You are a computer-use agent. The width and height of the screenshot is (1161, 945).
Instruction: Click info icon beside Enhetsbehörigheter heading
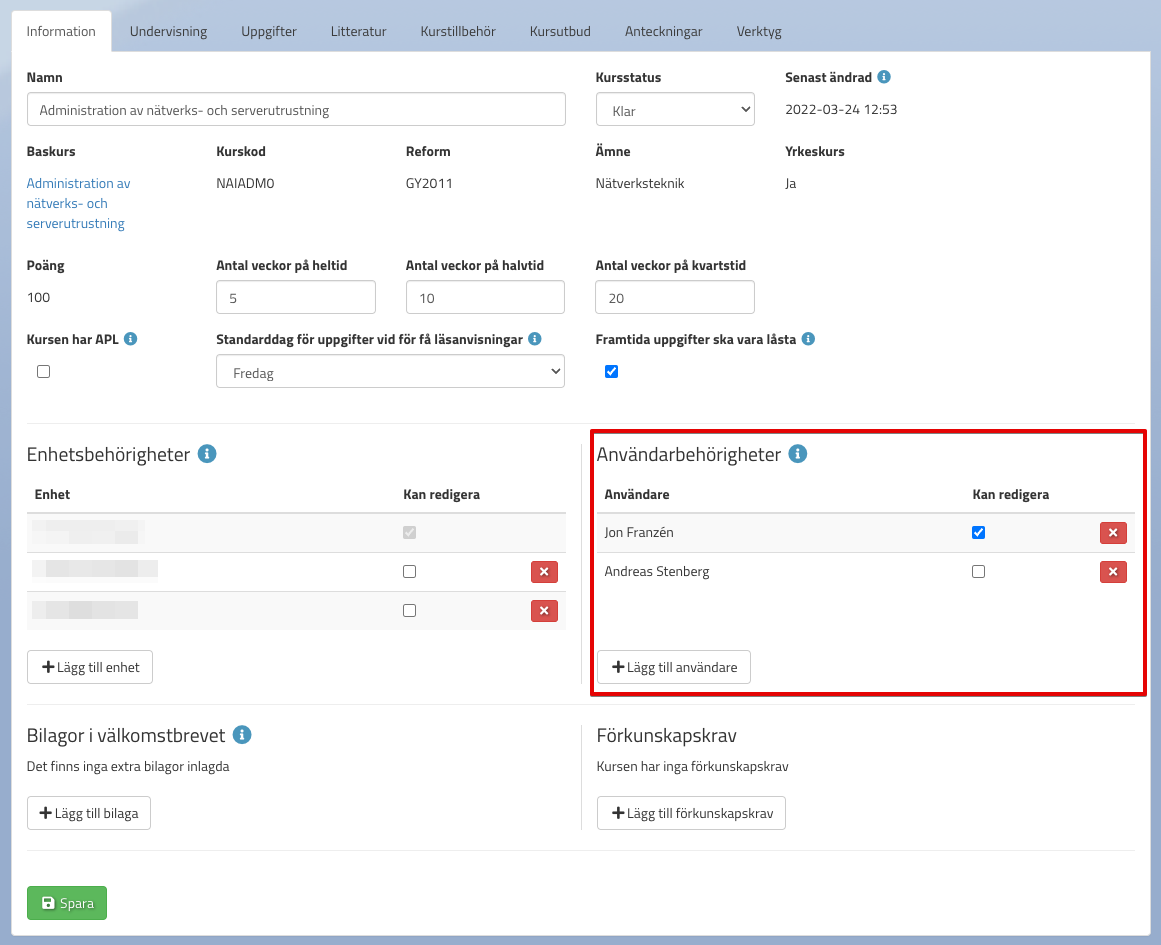point(207,454)
